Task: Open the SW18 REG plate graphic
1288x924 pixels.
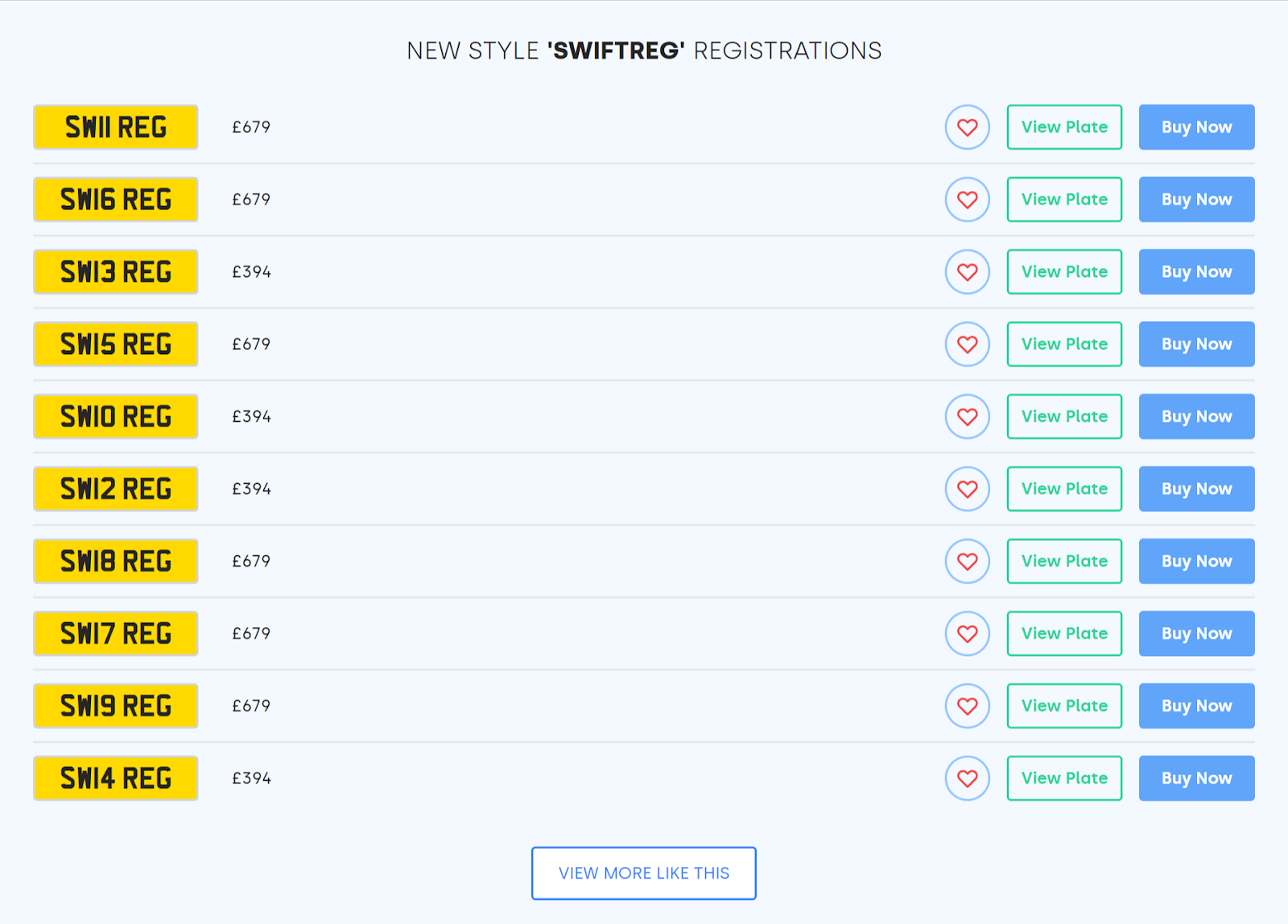Action: tap(116, 561)
